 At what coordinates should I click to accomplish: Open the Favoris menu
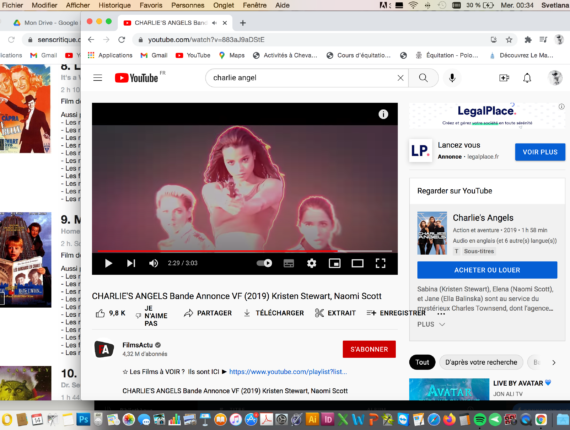(x=151, y=5)
